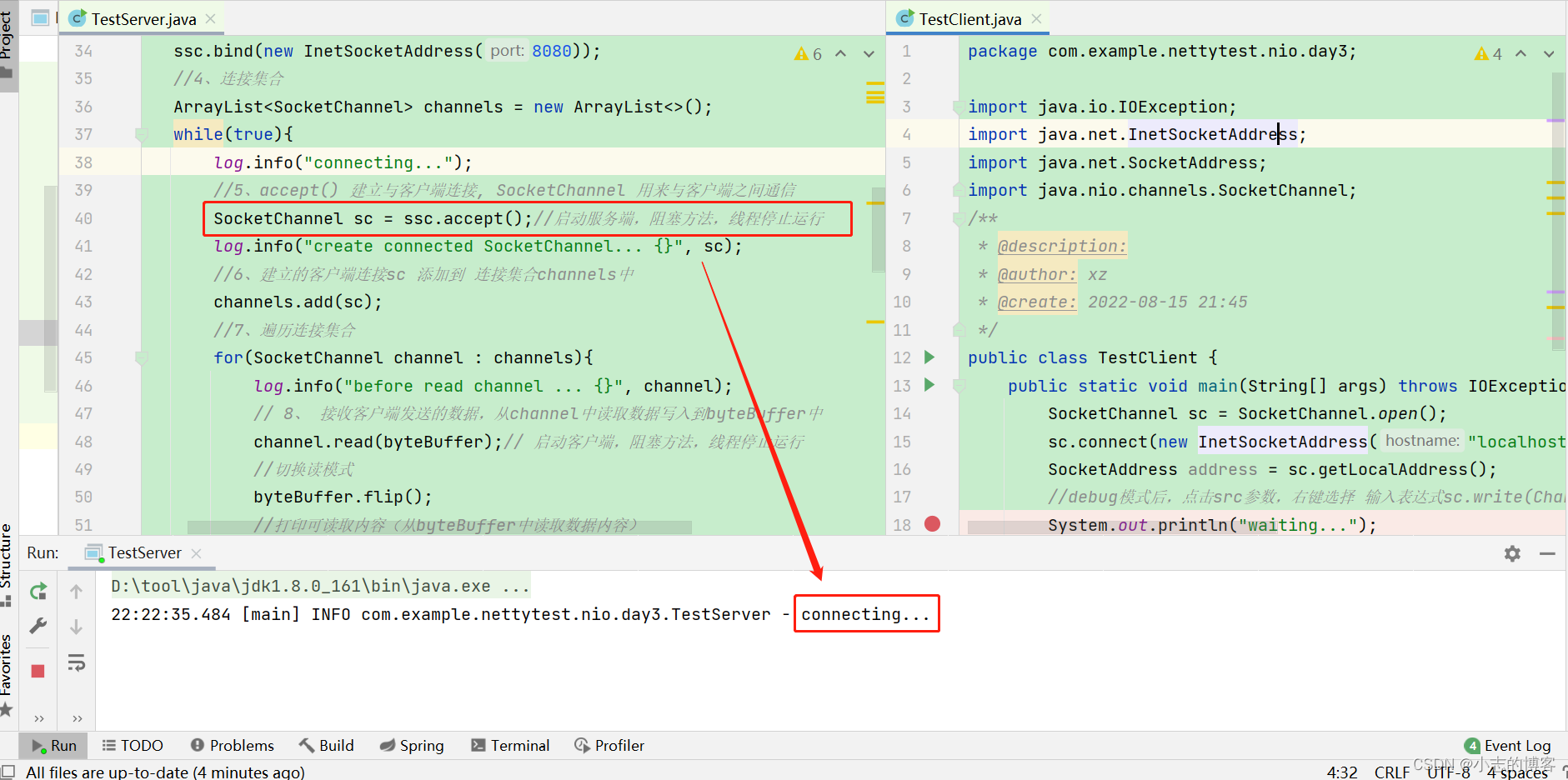The width and height of the screenshot is (1568, 780).
Task: Open the Run tool window tab
Action: 54,746
